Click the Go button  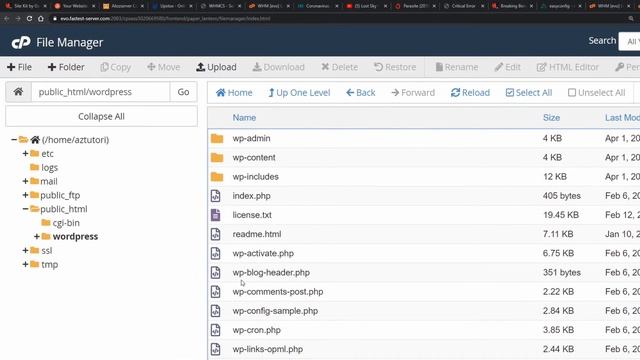click(x=183, y=92)
